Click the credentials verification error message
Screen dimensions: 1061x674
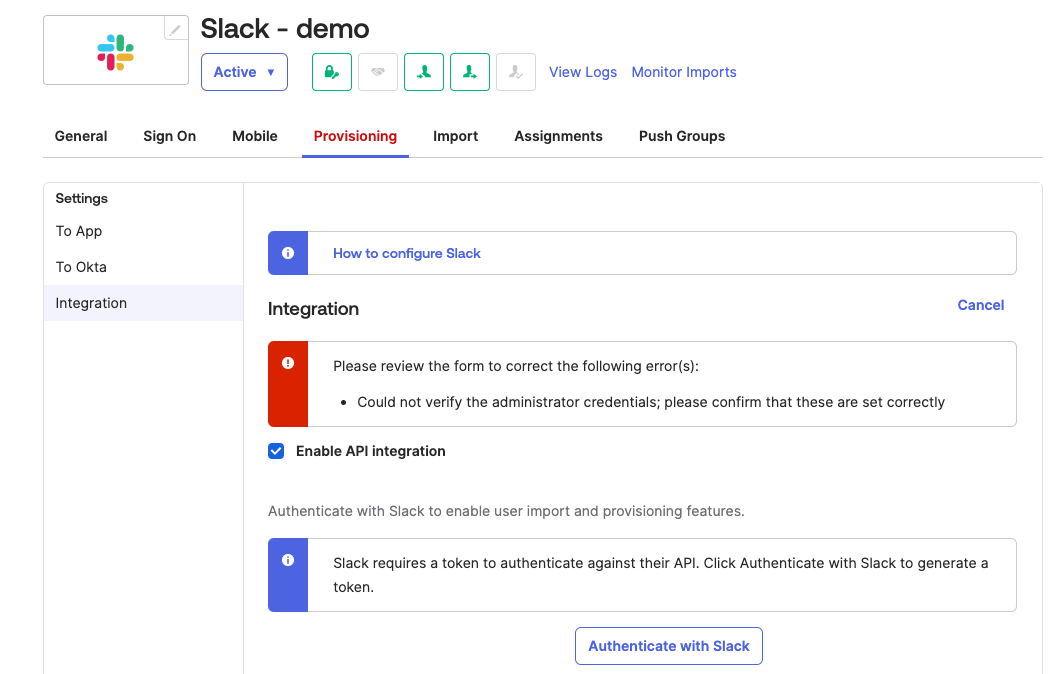pyautogui.click(x=651, y=402)
